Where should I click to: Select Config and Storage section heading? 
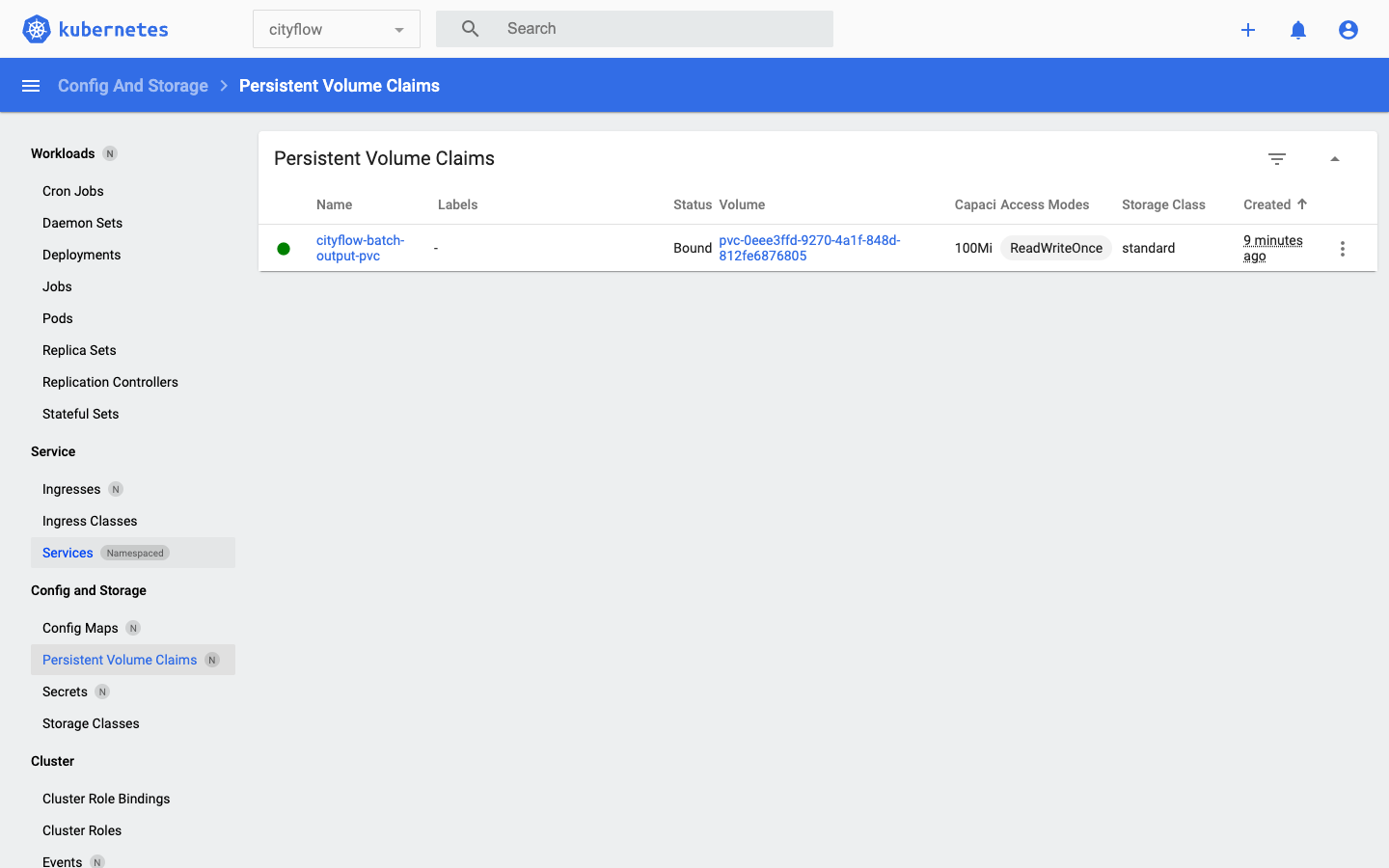coord(89,590)
